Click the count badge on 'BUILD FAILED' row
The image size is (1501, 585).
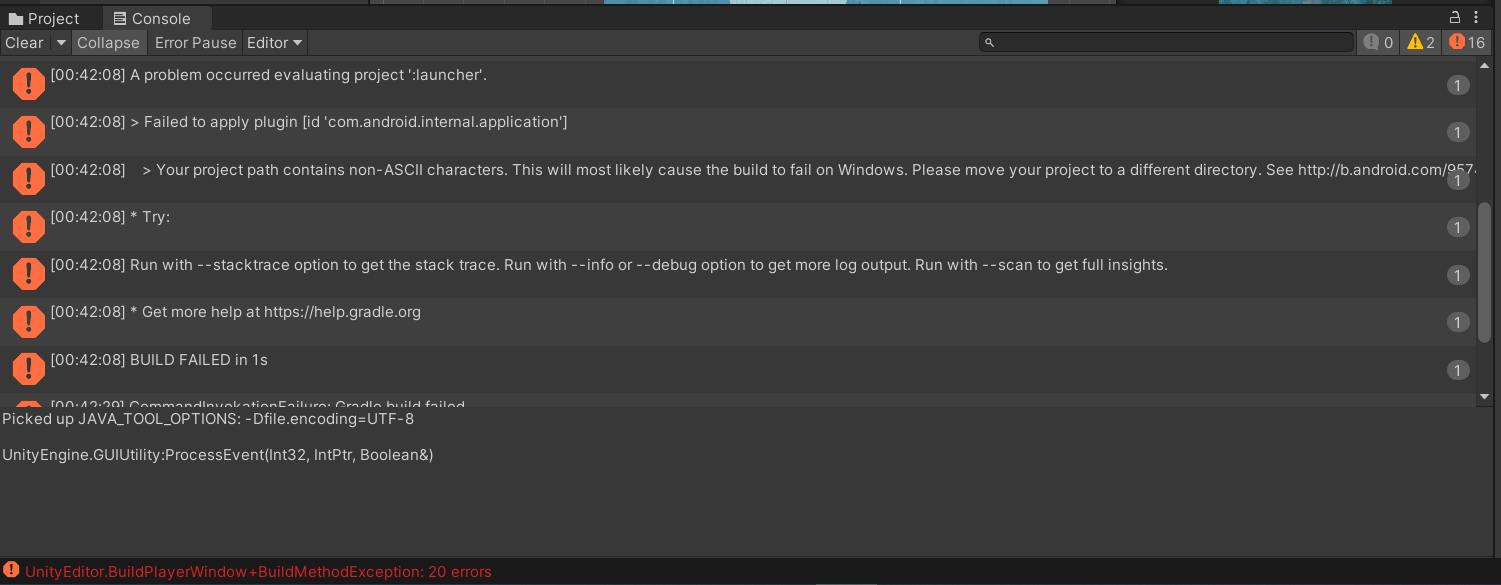click(1458, 370)
